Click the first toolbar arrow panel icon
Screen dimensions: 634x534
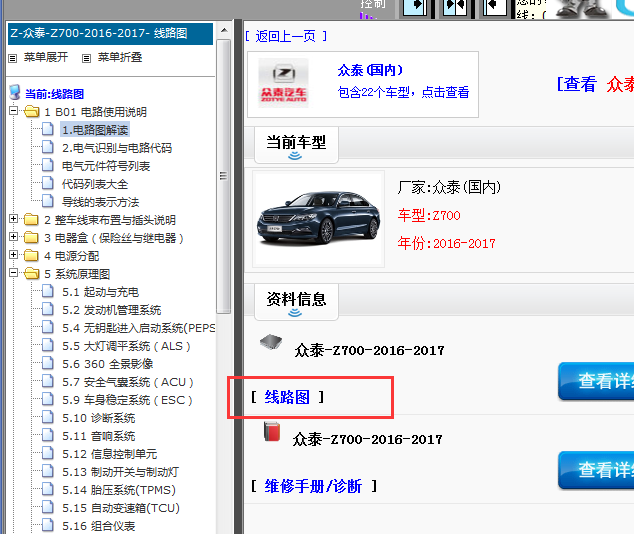[414, 8]
